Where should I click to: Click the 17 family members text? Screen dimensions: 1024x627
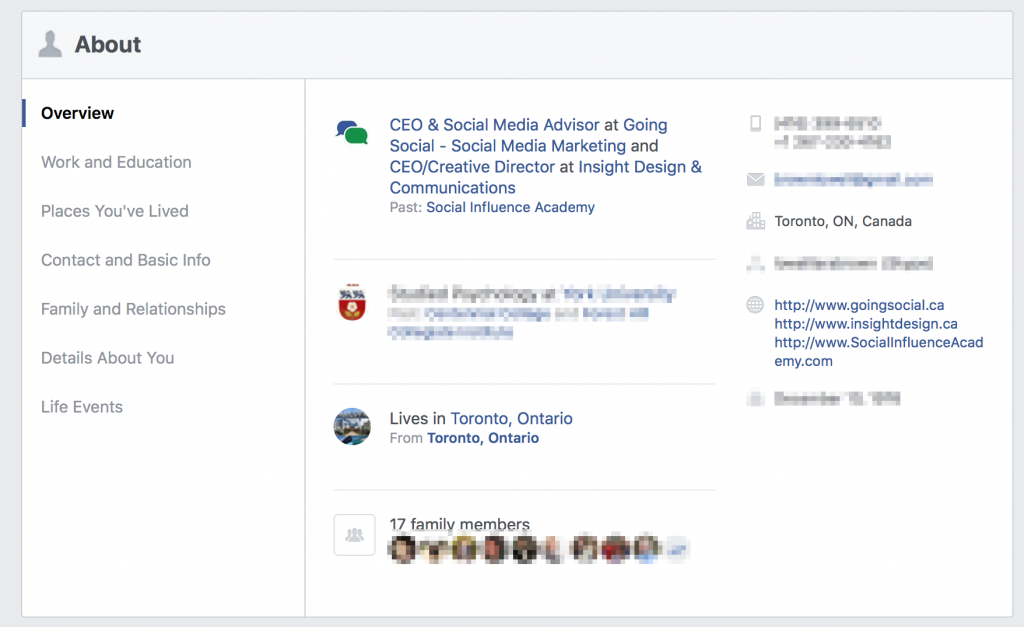460,524
